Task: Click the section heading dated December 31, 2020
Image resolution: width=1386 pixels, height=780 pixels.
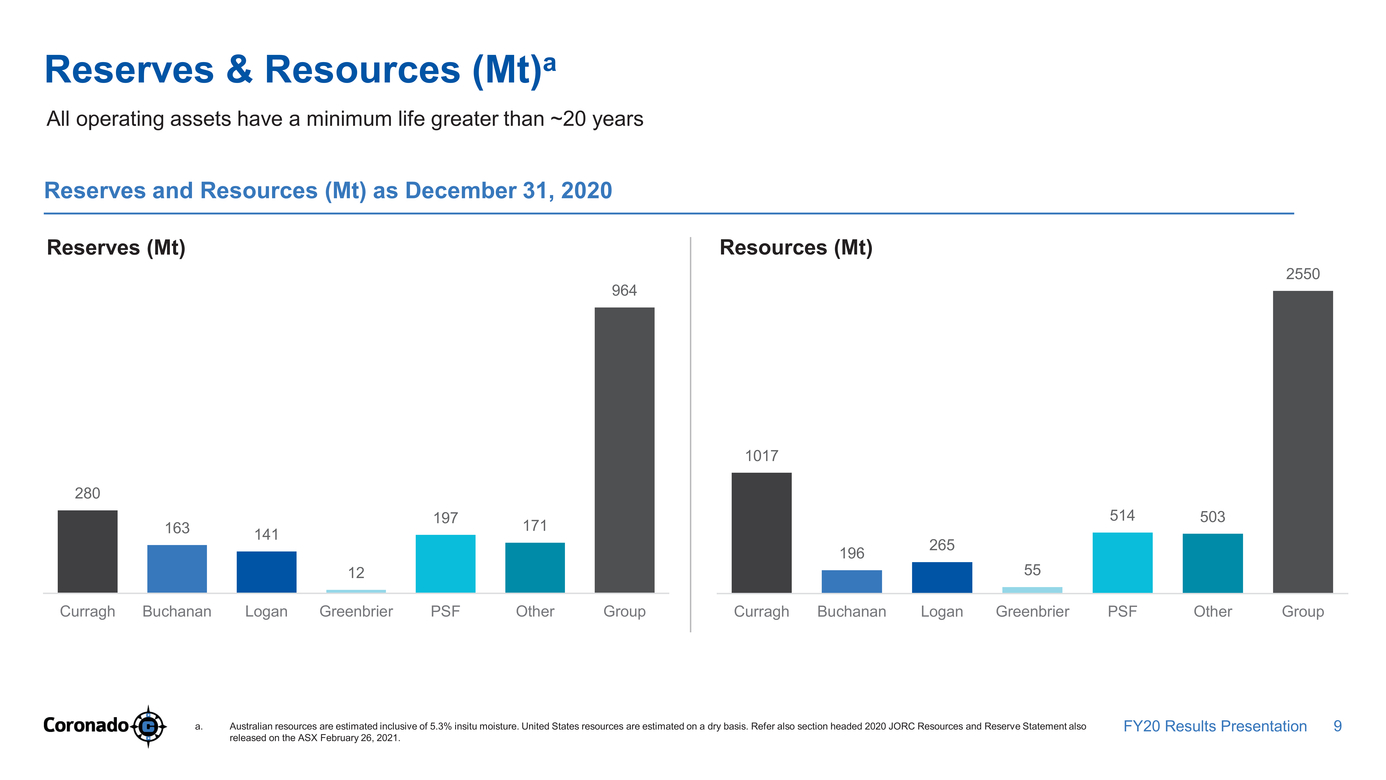Action: click(x=328, y=190)
